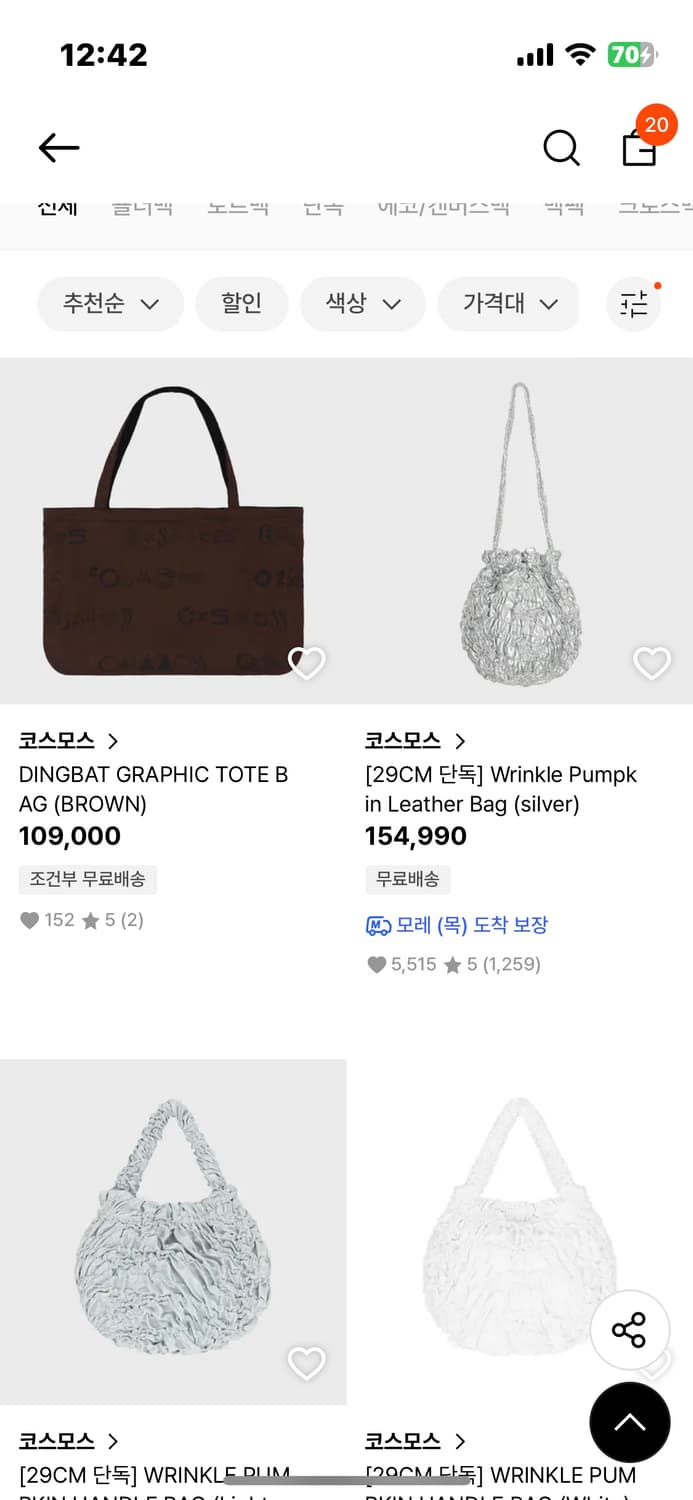
Task: Expand the 색상 color filter dropdown
Action: pyautogui.click(x=362, y=304)
